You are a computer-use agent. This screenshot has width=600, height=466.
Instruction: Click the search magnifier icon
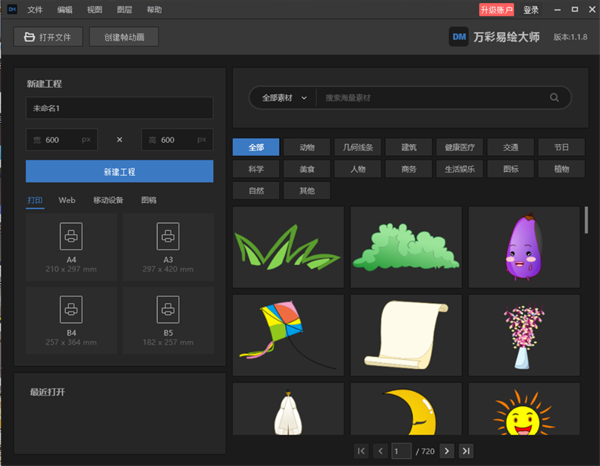tap(554, 98)
